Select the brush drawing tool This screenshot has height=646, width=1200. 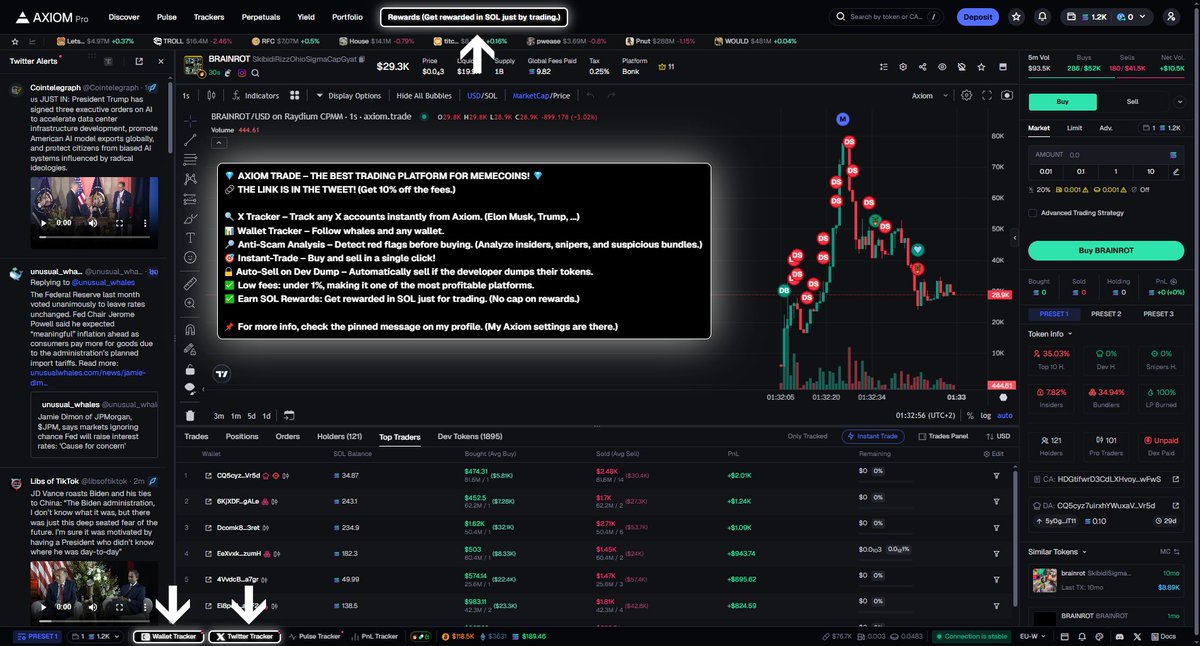click(x=190, y=218)
